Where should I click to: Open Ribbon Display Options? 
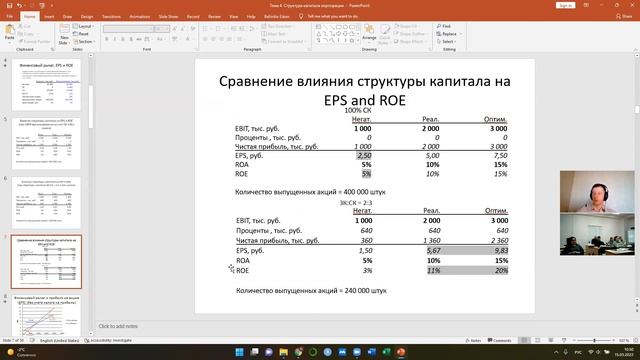coord(586,5)
